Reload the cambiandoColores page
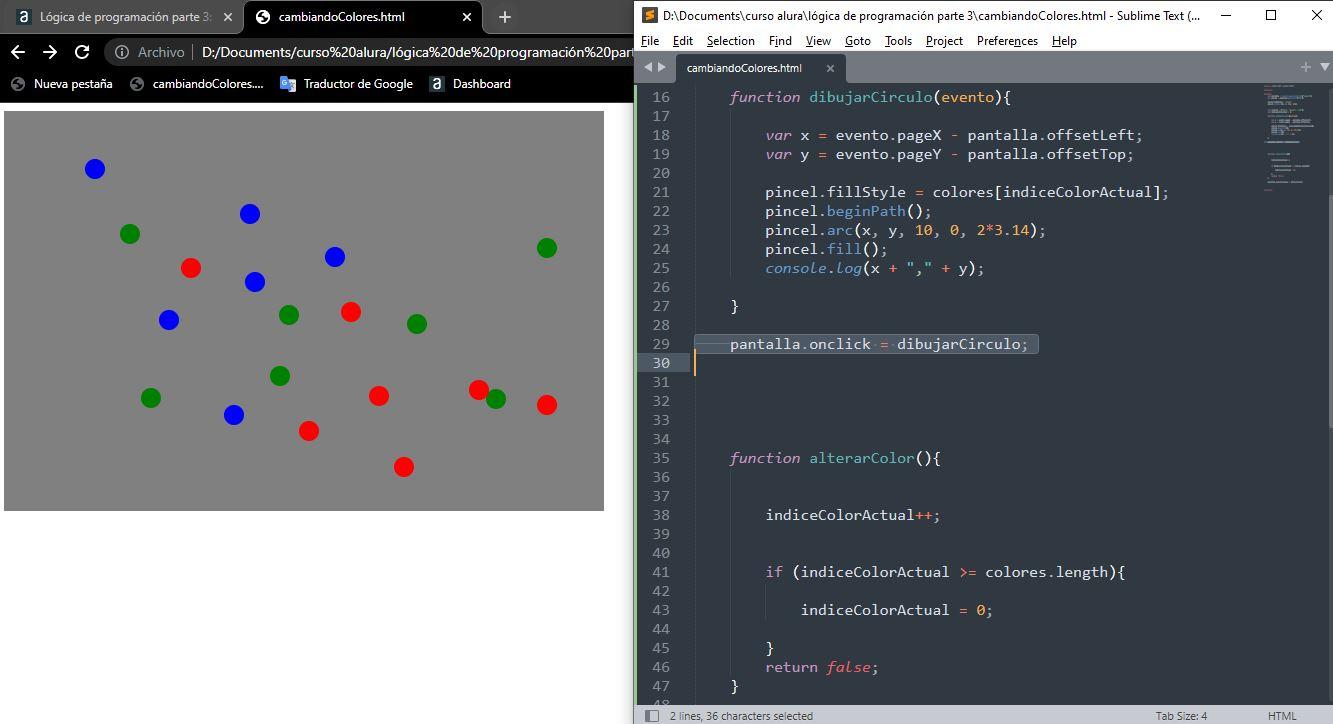This screenshot has width=1333, height=724. click(x=82, y=52)
